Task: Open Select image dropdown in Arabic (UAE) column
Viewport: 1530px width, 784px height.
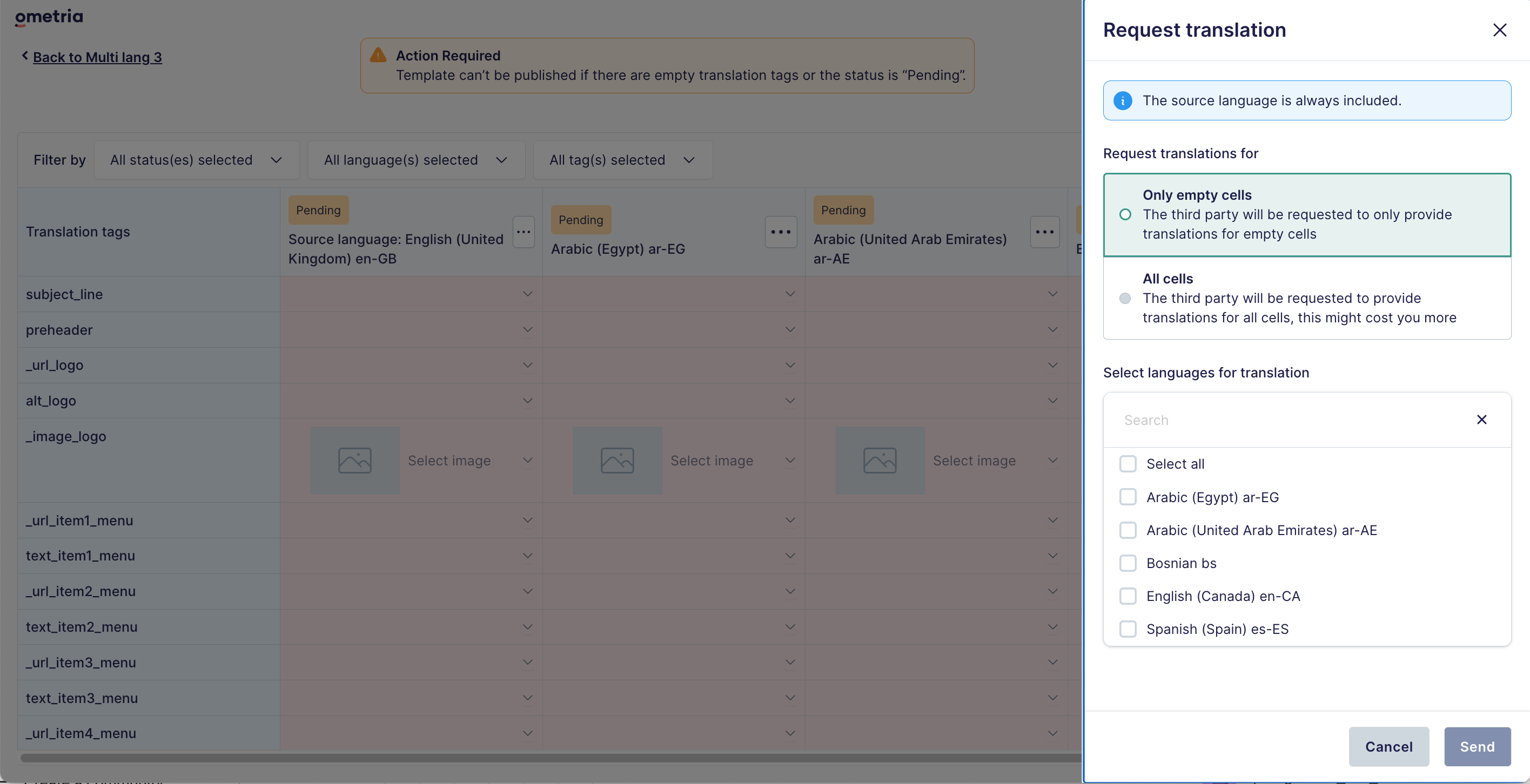Action: 1052,461
